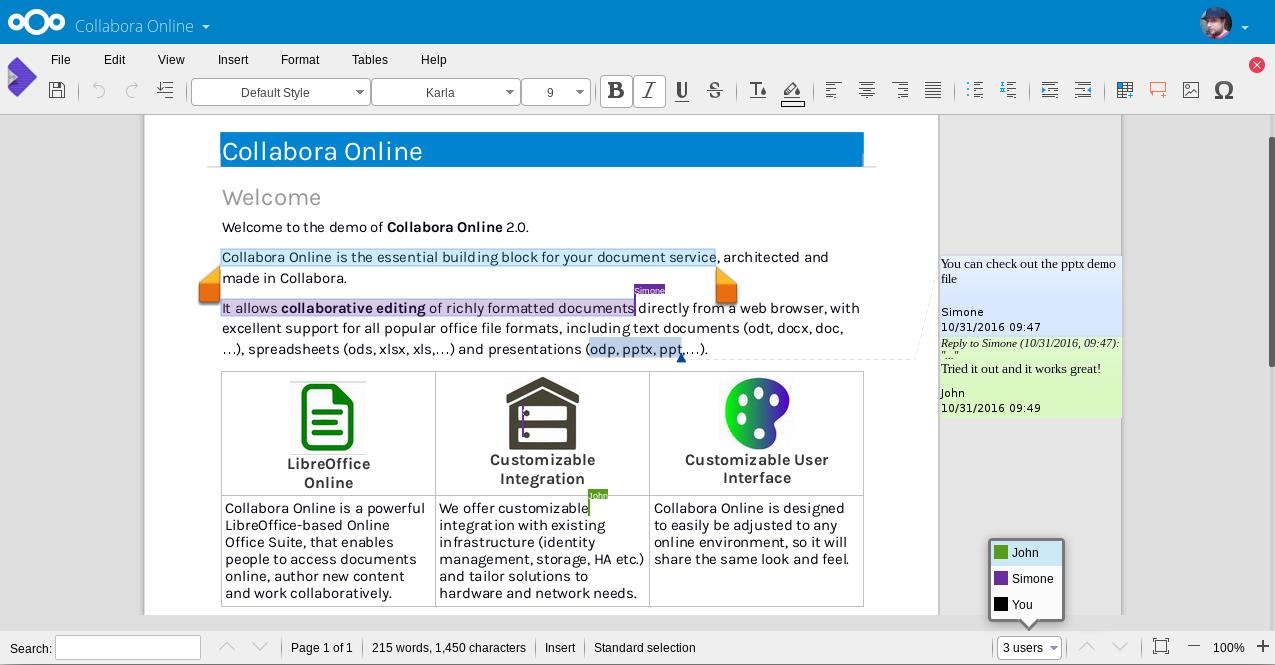Toggle Bold formatting
The image size is (1275, 665).
(616, 91)
